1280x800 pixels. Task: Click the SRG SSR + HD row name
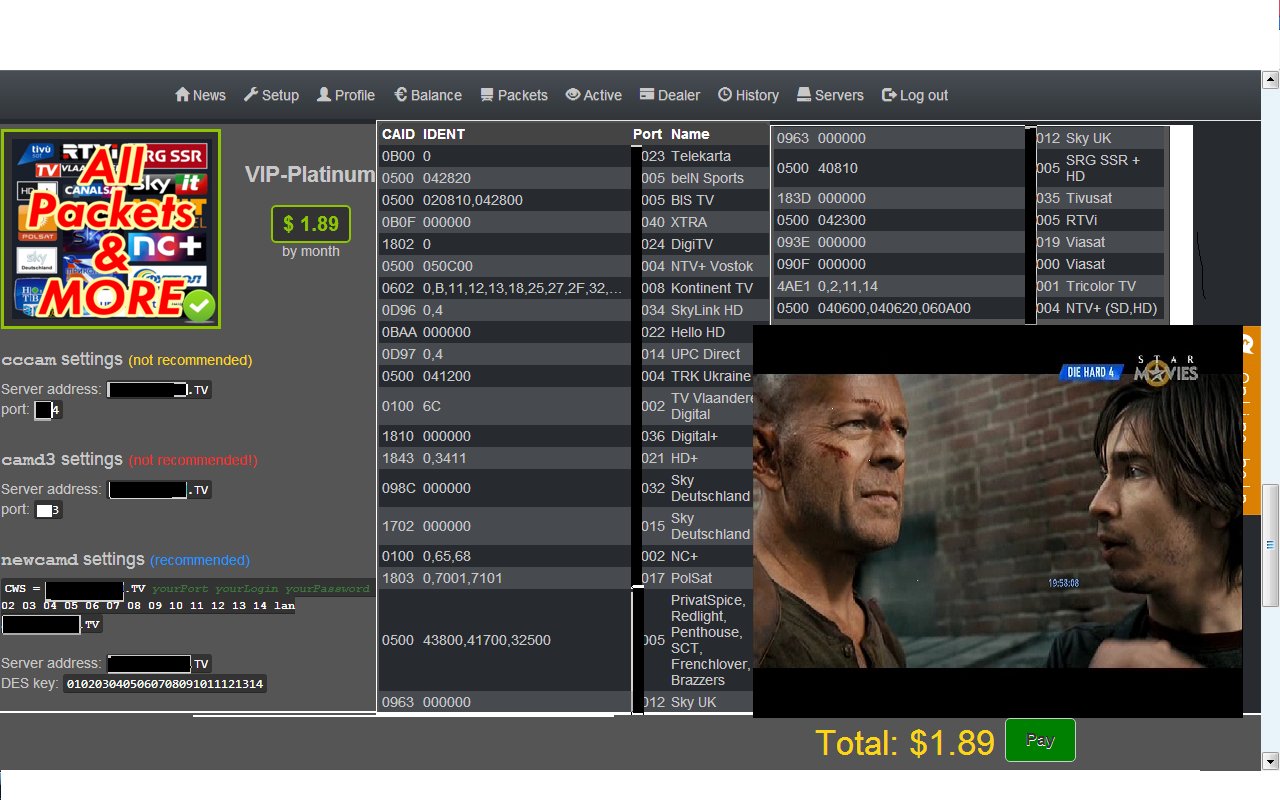pyautogui.click(x=1103, y=168)
